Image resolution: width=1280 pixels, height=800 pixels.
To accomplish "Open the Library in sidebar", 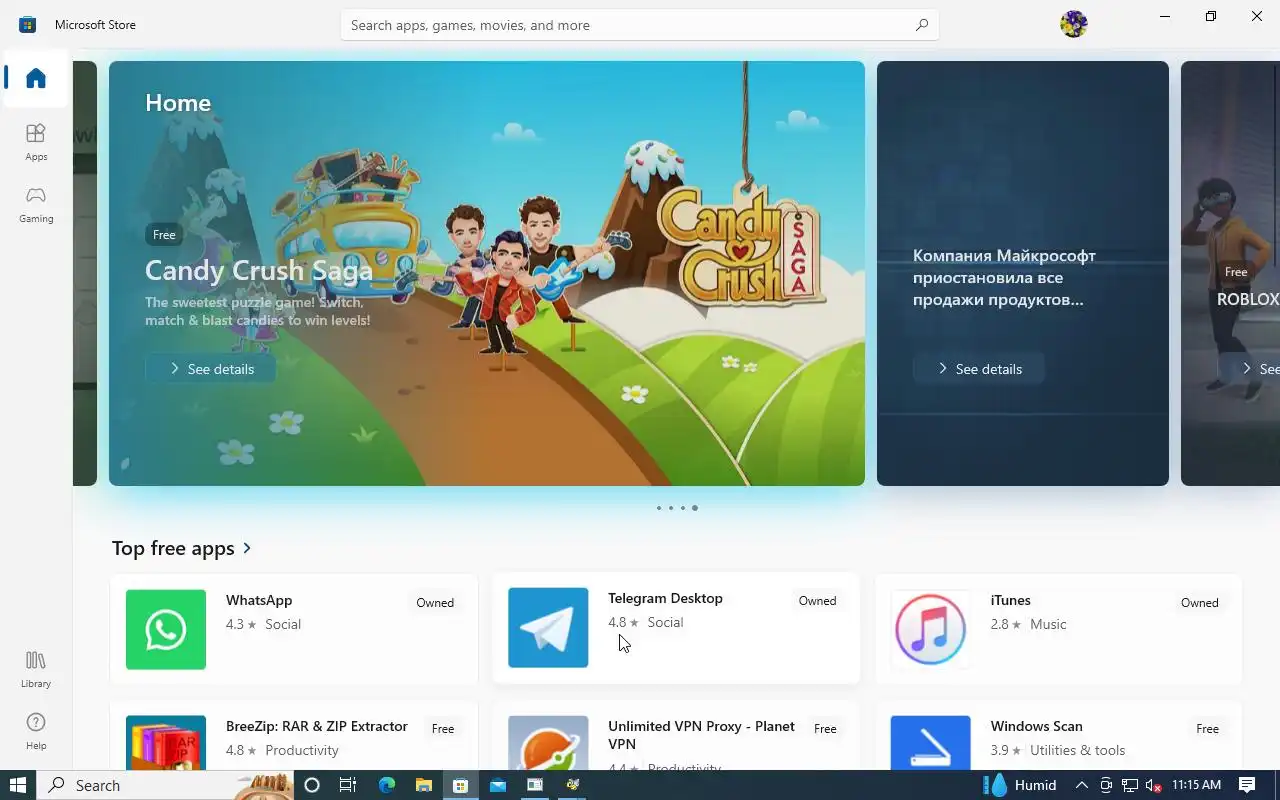I will point(36,669).
